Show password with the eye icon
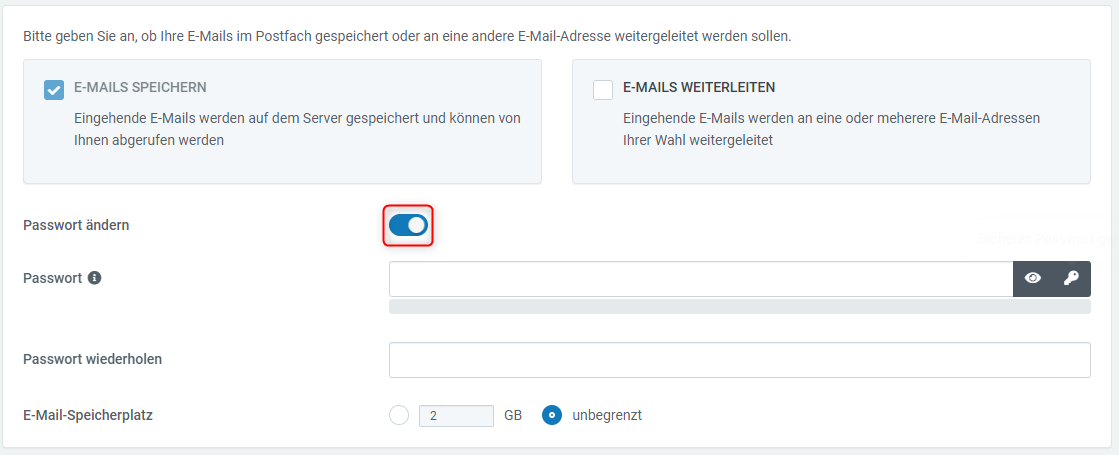Viewport: 1119px width, 455px height. 1033,279
